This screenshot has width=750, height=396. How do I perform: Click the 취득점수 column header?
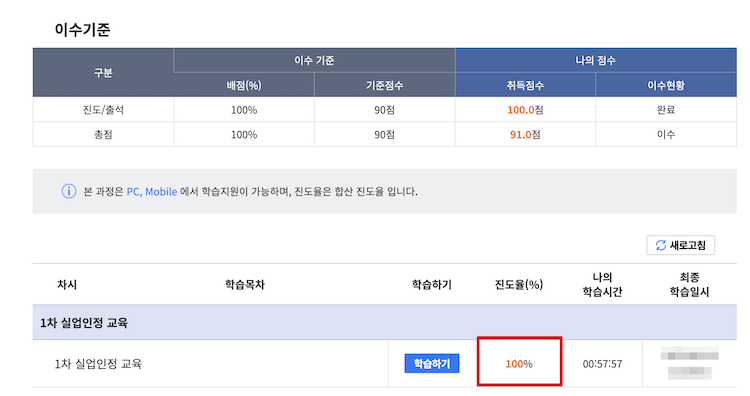pyautogui.click(x=525, y=85)
